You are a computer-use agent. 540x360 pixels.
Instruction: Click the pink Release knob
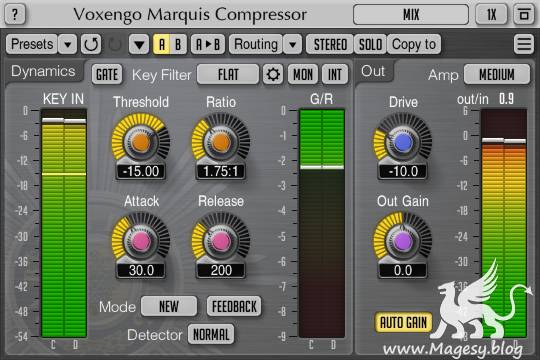220,241
